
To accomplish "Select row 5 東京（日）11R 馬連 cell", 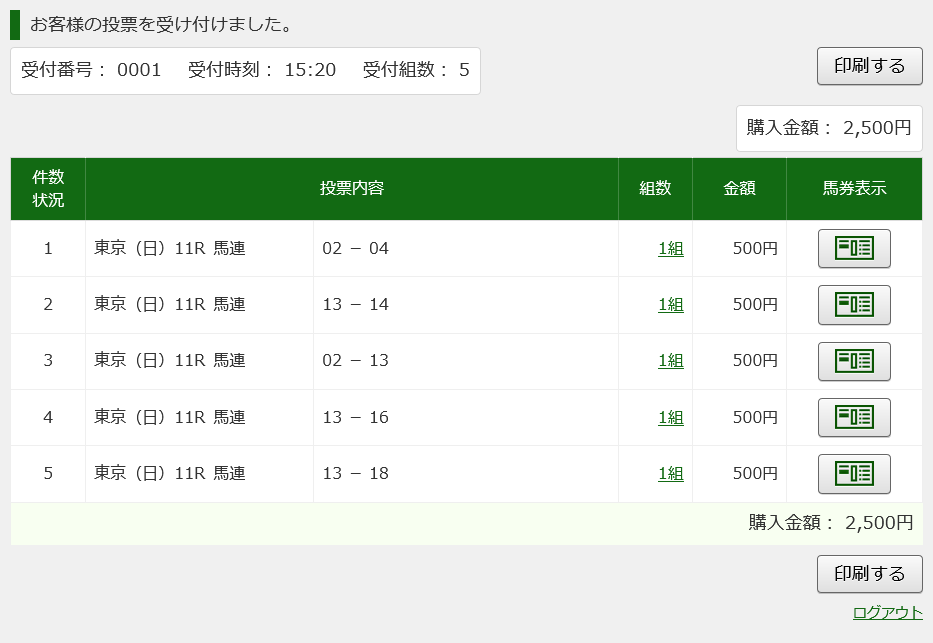I will (199, 473).
